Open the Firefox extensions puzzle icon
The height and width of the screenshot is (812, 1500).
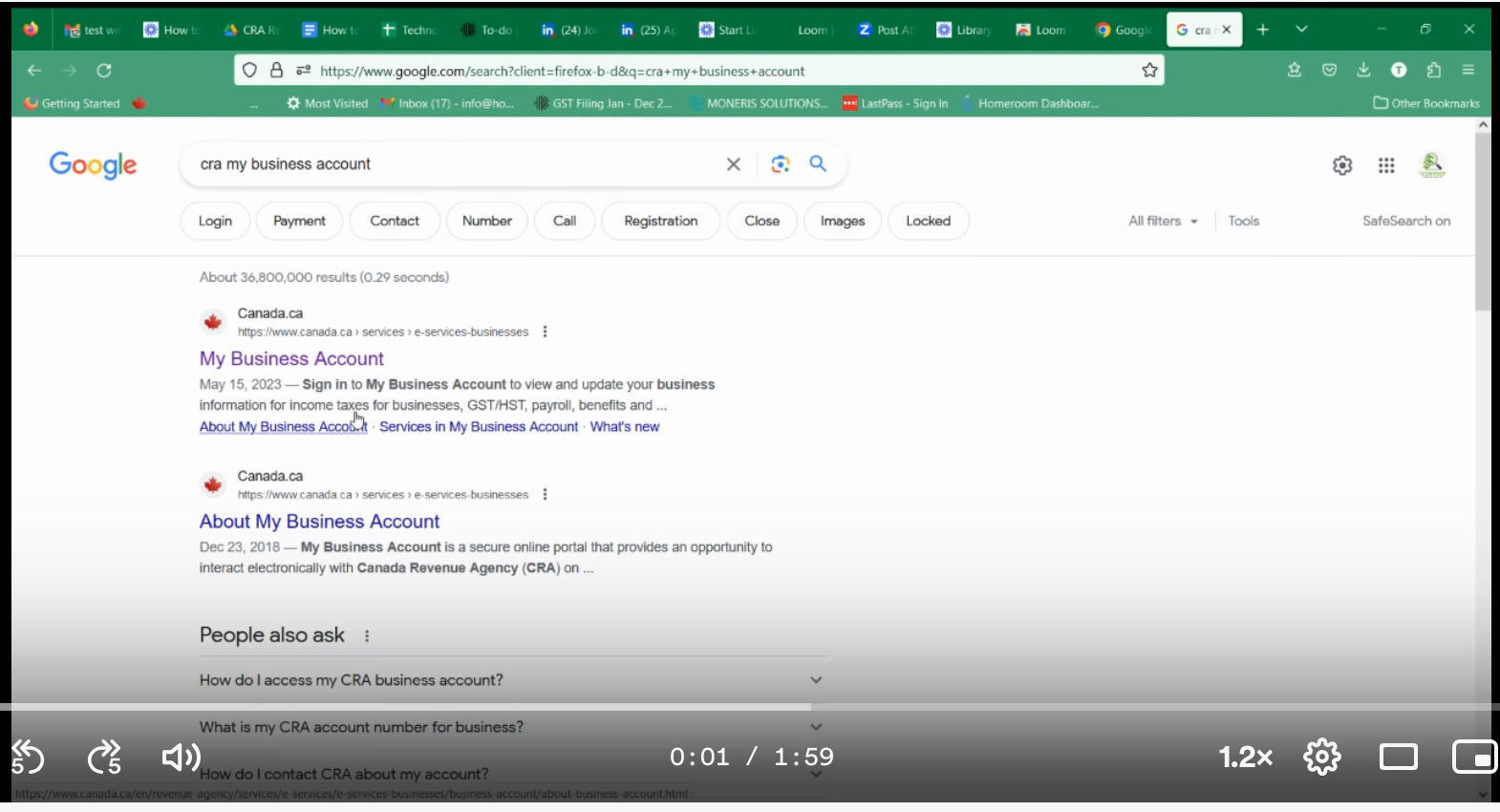click(x=1433, y=70)
